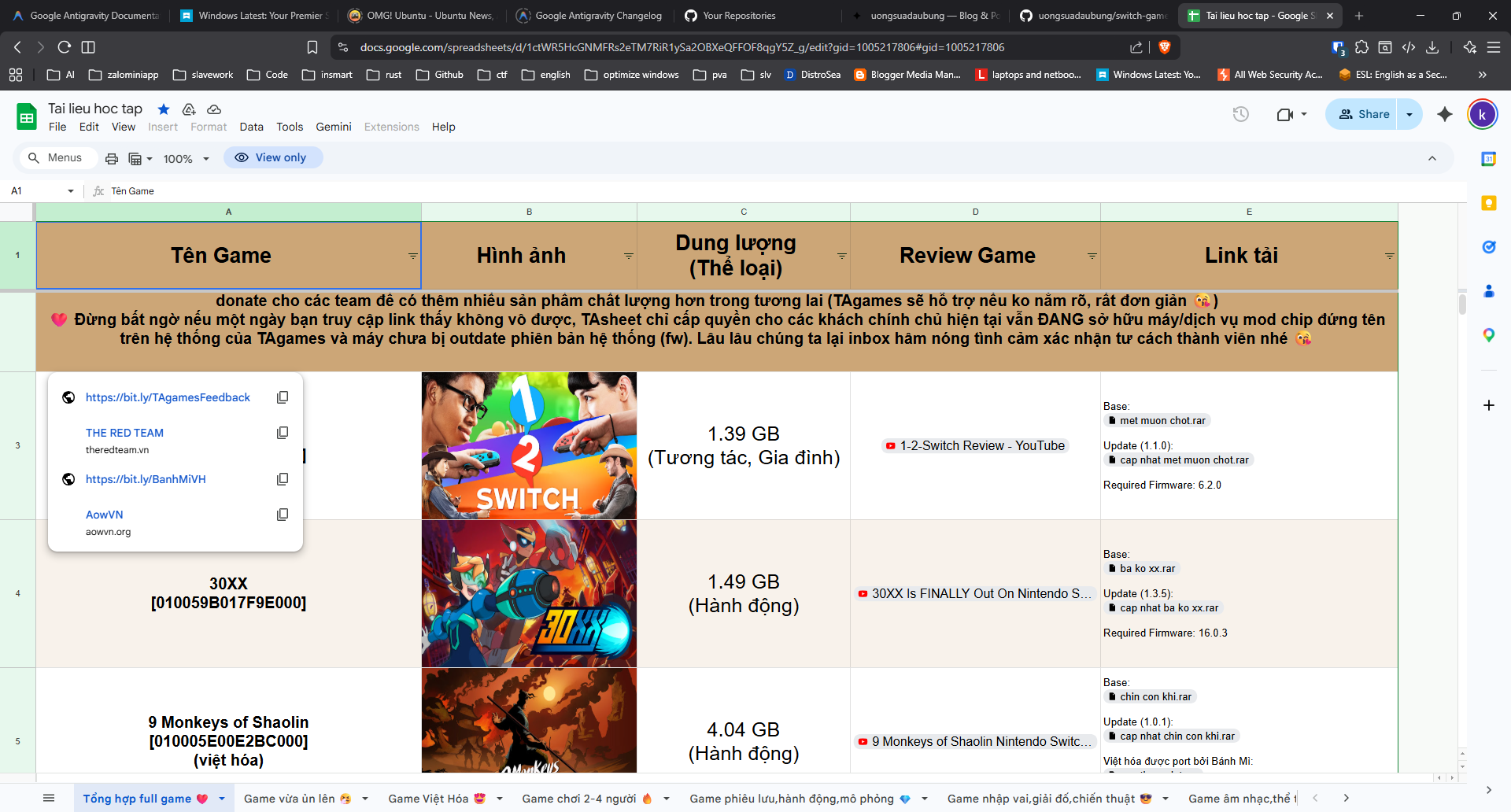The height and width of the screenshot is (812, 1511).
Task: Copy the TAgamesFeedback link
Action: [283, 397]
